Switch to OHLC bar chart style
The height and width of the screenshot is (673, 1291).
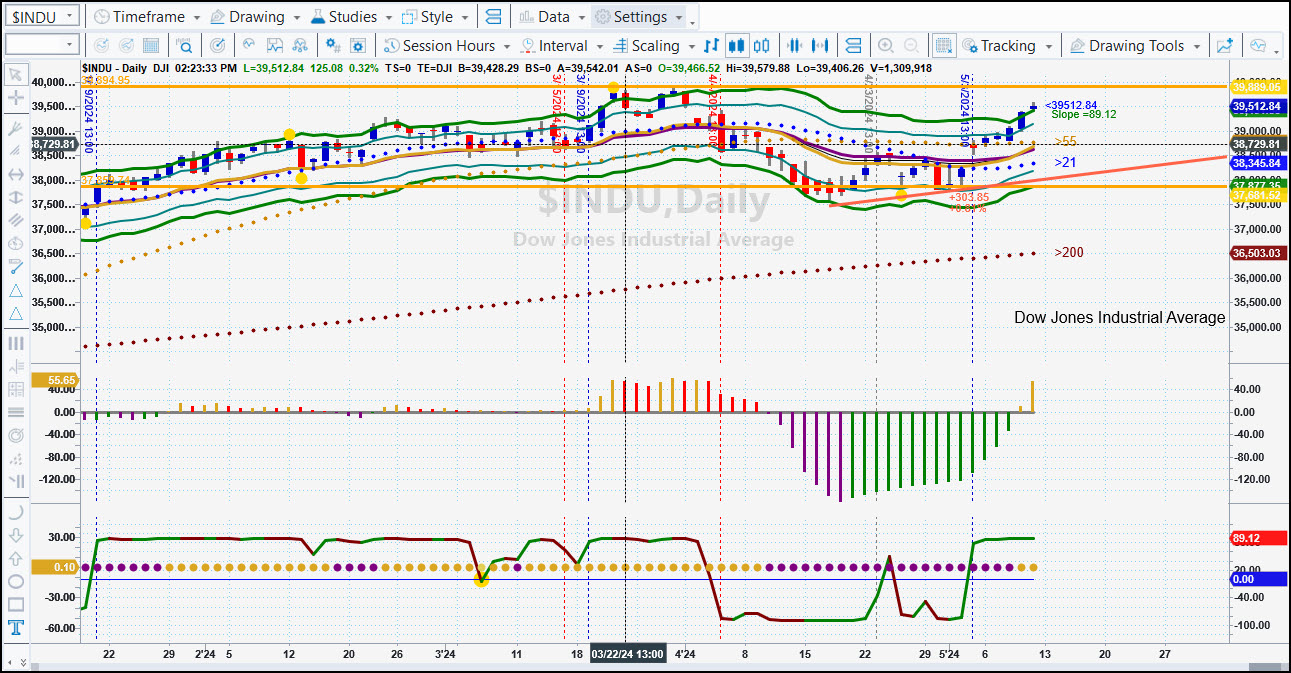click(711, 46)
